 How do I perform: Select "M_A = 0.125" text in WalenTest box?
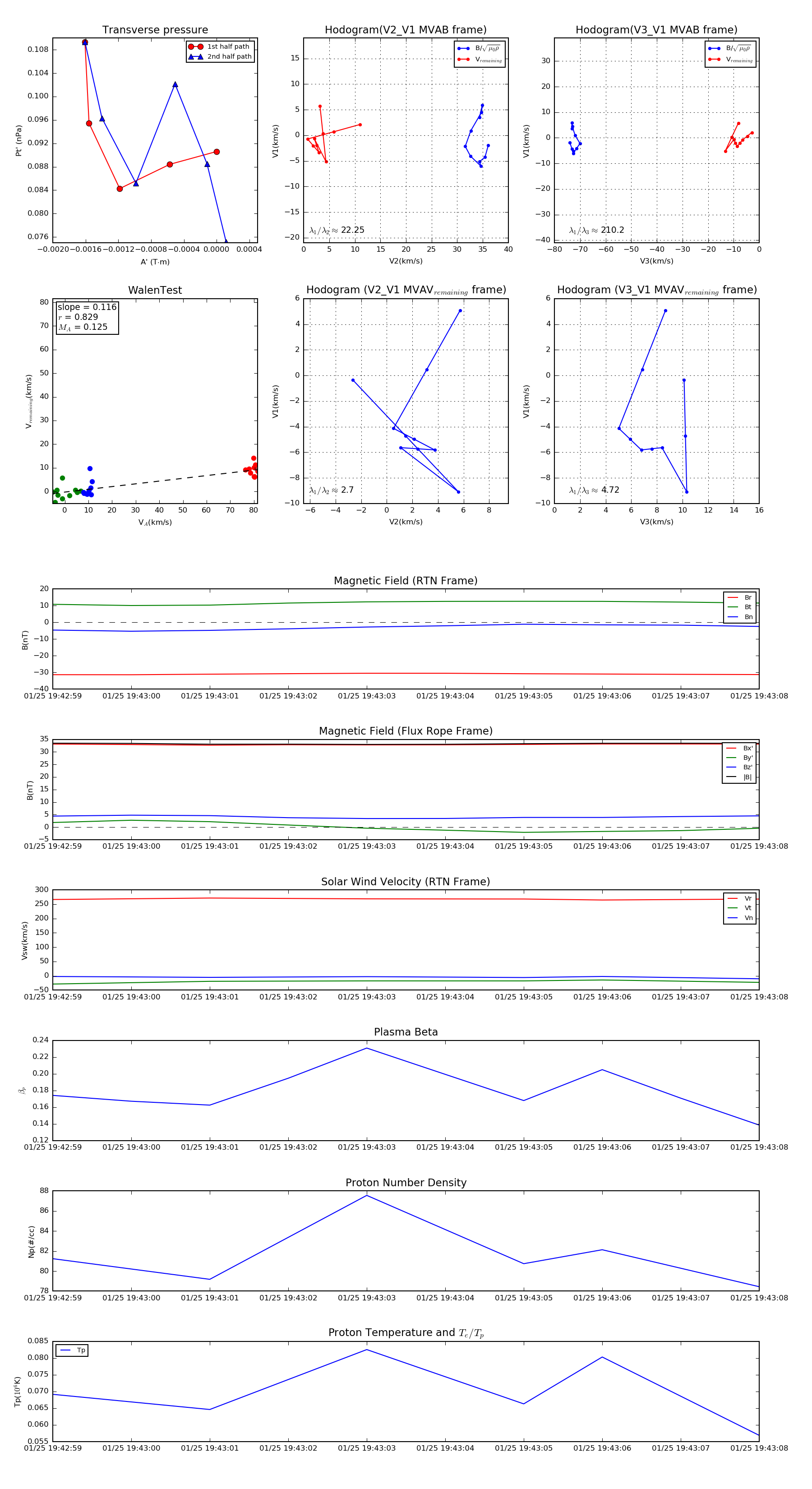coord(83,327)
